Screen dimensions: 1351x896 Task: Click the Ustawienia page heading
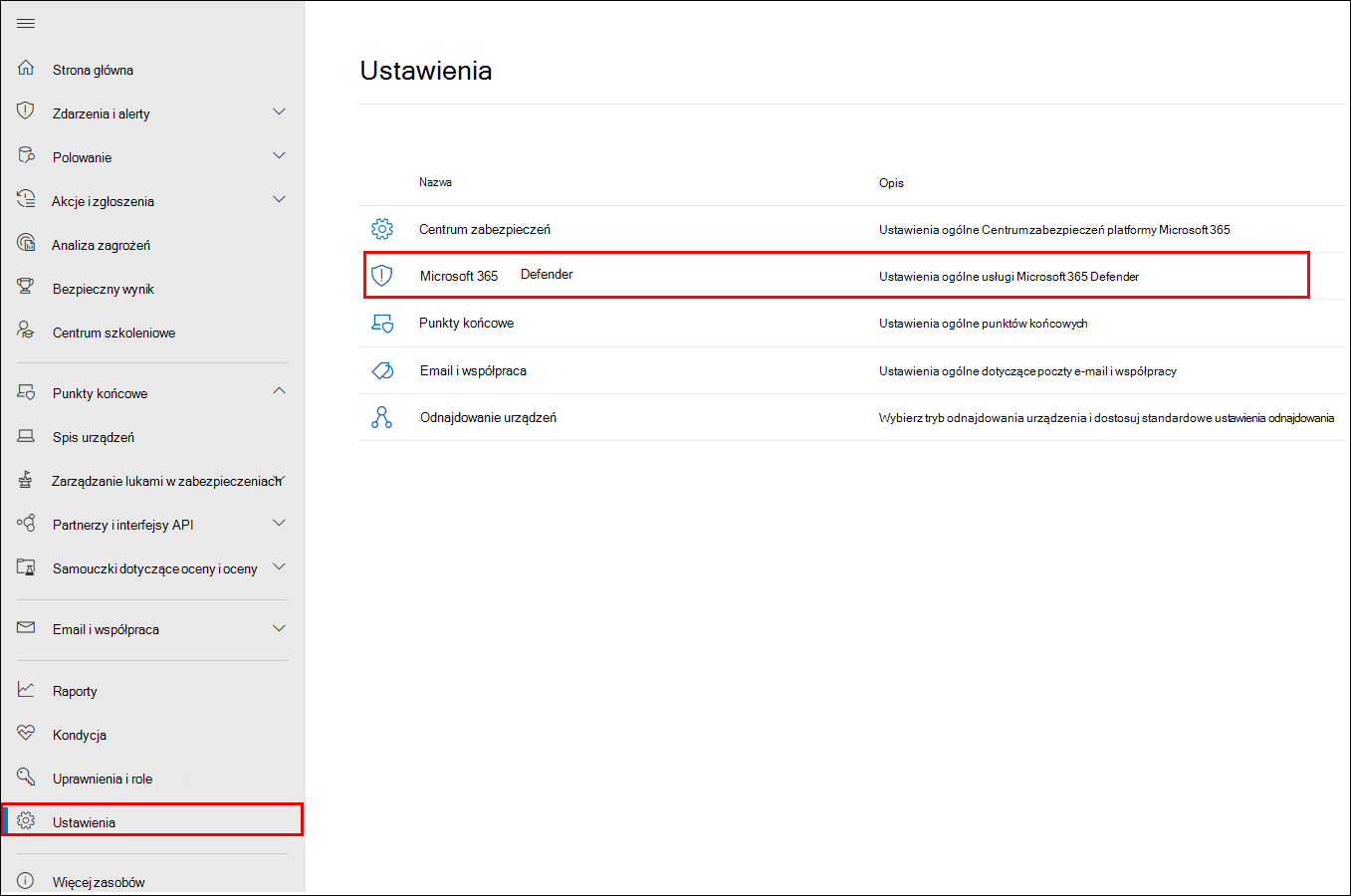tap(426, 71)
